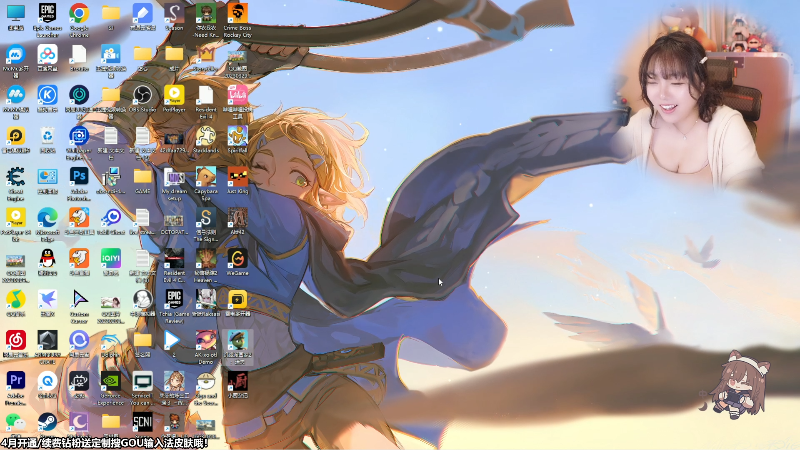Viewport: 800px width, 450px height.
Task: Open the GAME folder
Action: pyautogui.click(x=142, y=177)
